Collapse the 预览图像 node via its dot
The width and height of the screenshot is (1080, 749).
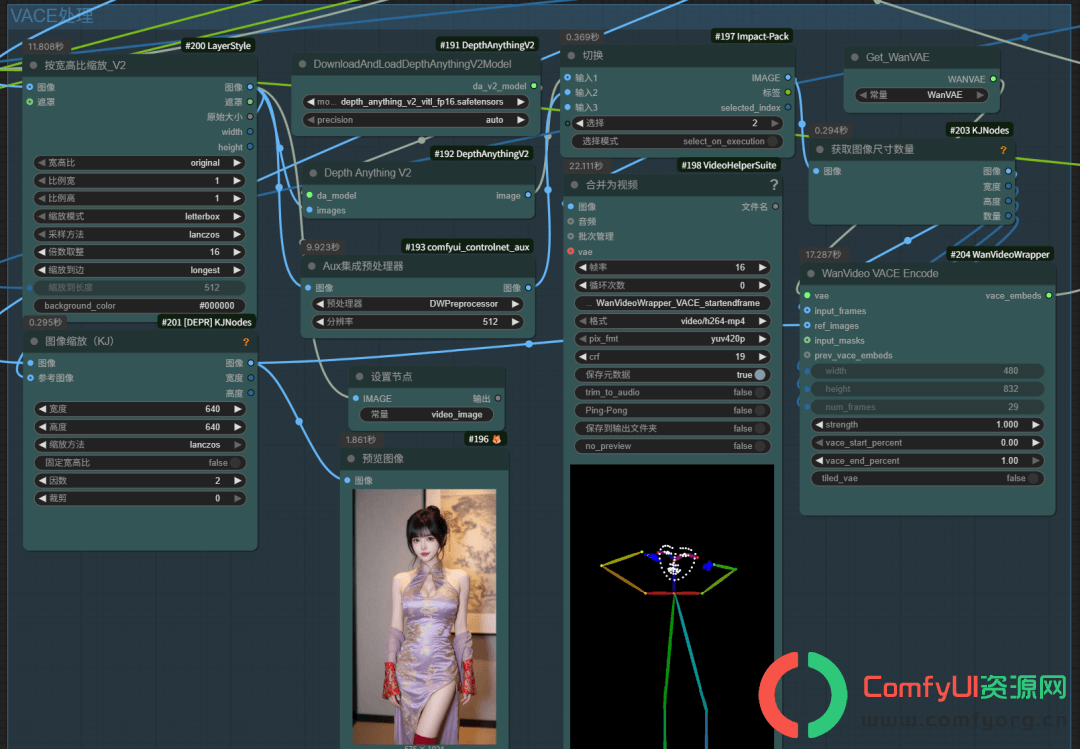[351, 459]
